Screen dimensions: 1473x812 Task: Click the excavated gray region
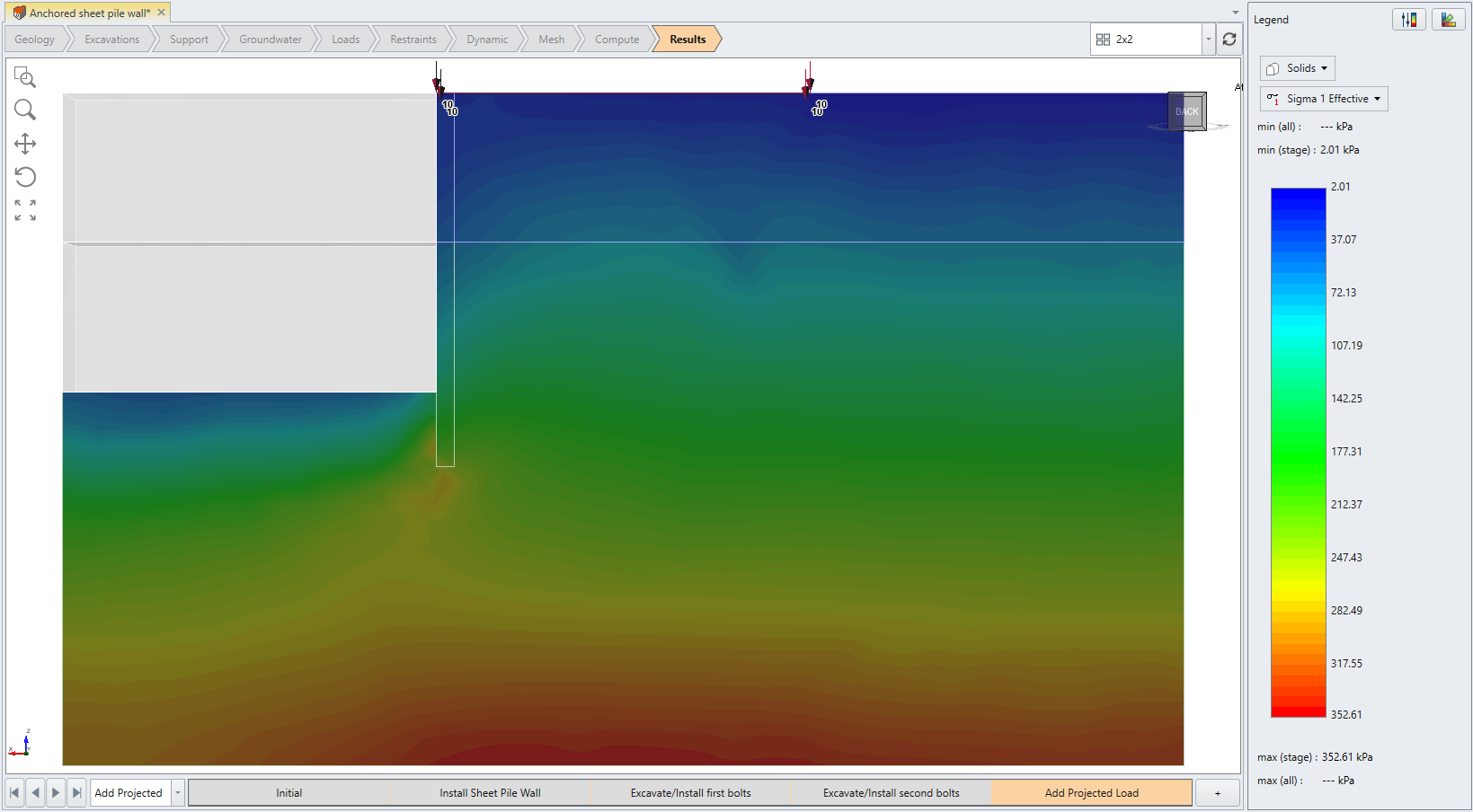[x=250, y=243]
